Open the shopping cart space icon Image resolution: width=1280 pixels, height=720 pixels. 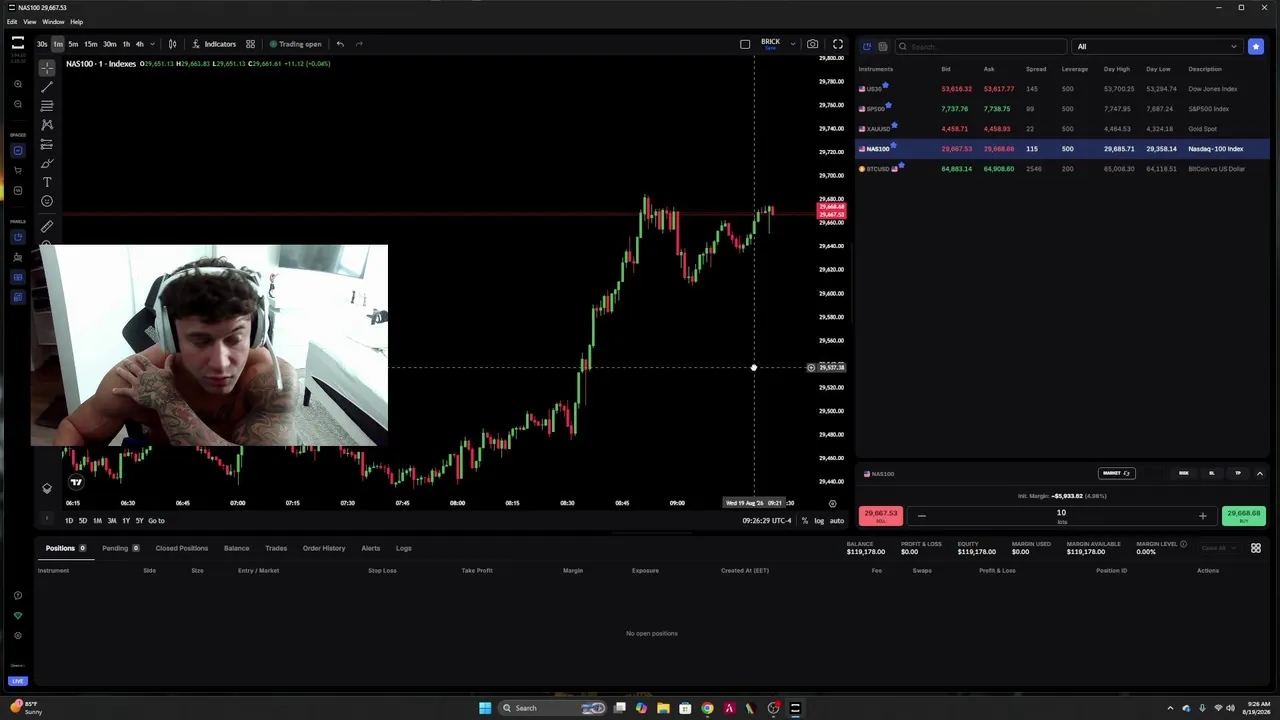[17, 170]
